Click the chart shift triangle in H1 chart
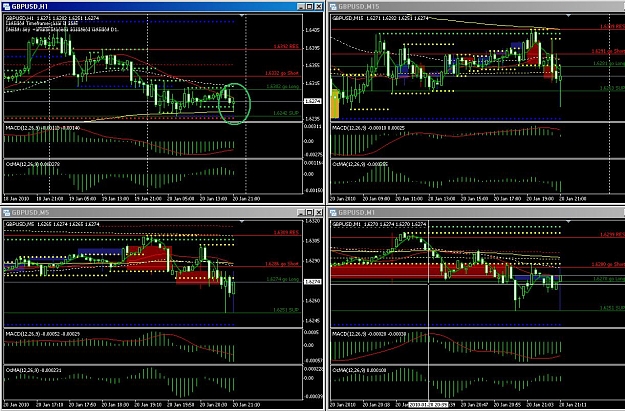Screen dimensions: 625x411 [x=242, y=16]
